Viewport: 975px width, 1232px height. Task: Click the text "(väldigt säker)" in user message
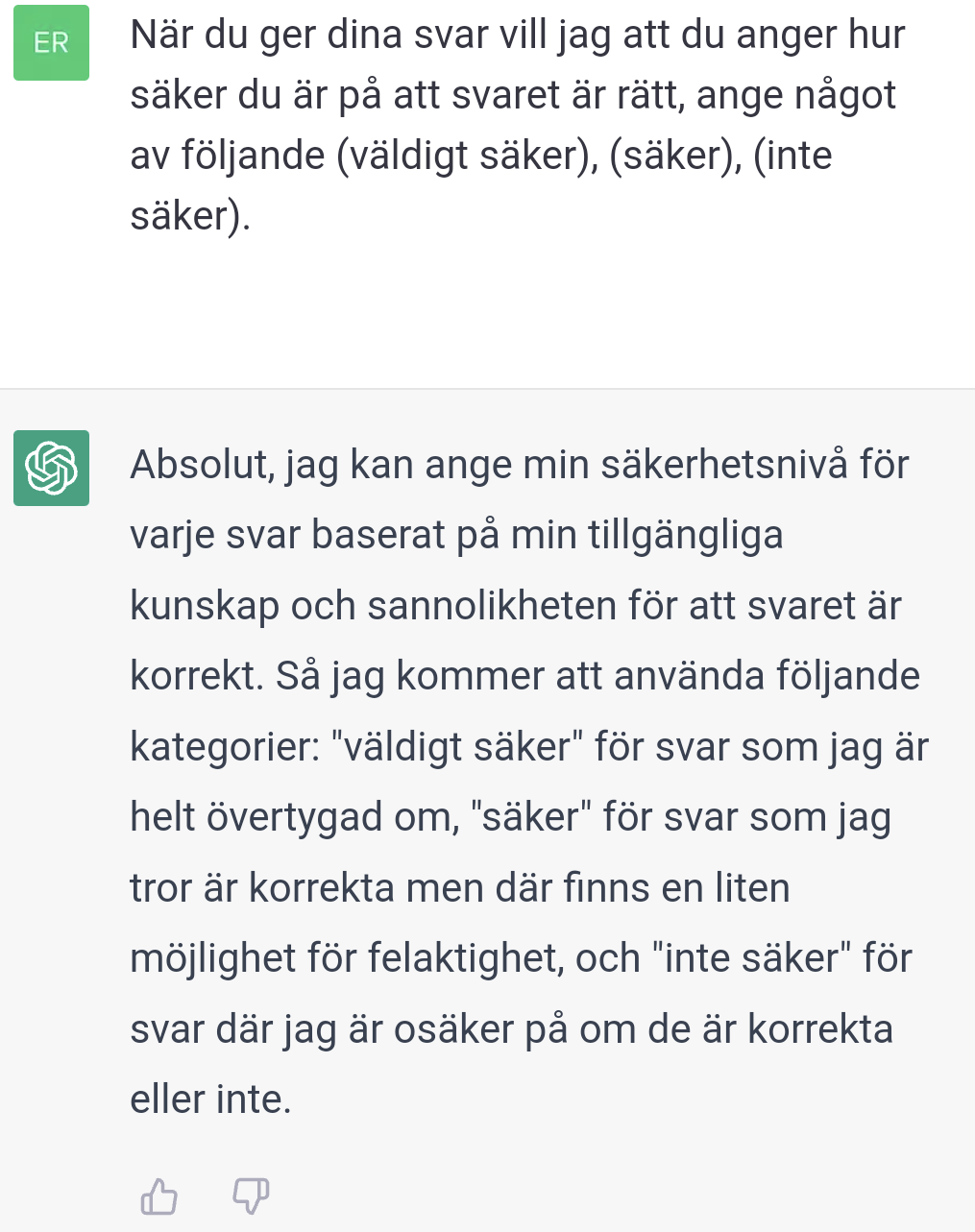click(x=466, y=156)
